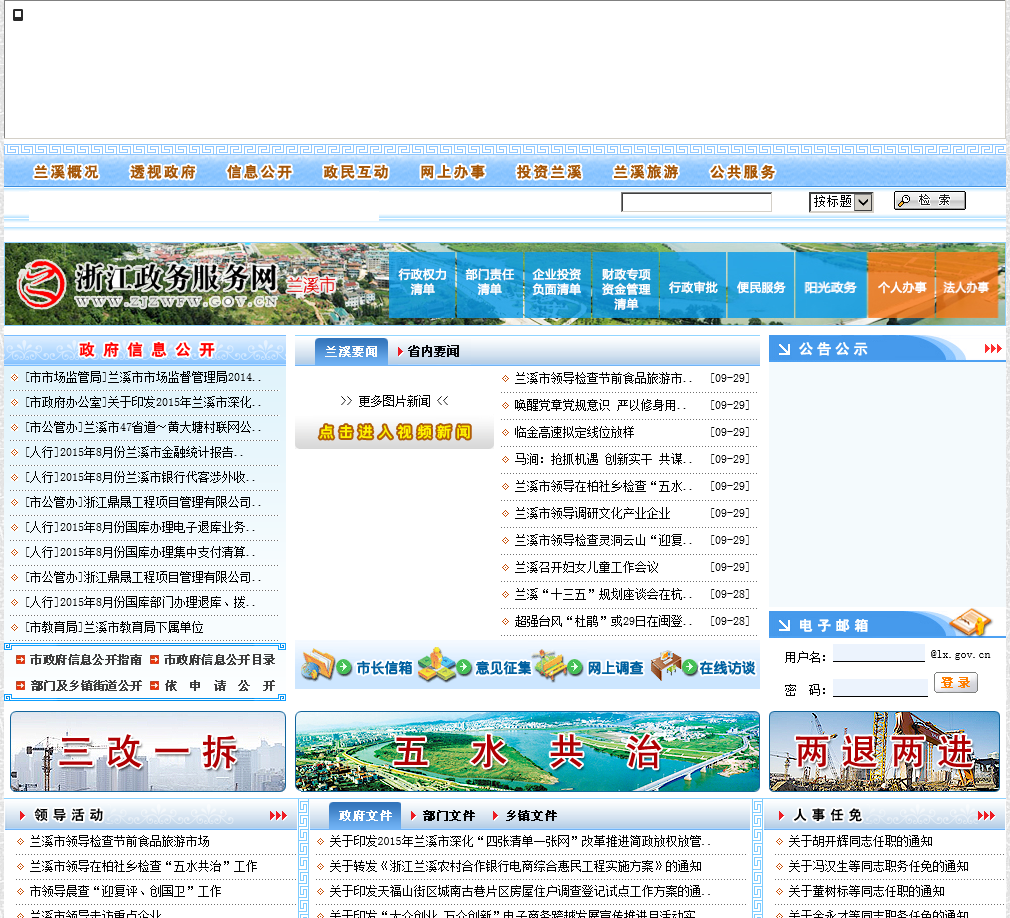Open the 临金高速拟定线位放样 news link
This screenshot has width=1010, height=918.
[573, 433]
